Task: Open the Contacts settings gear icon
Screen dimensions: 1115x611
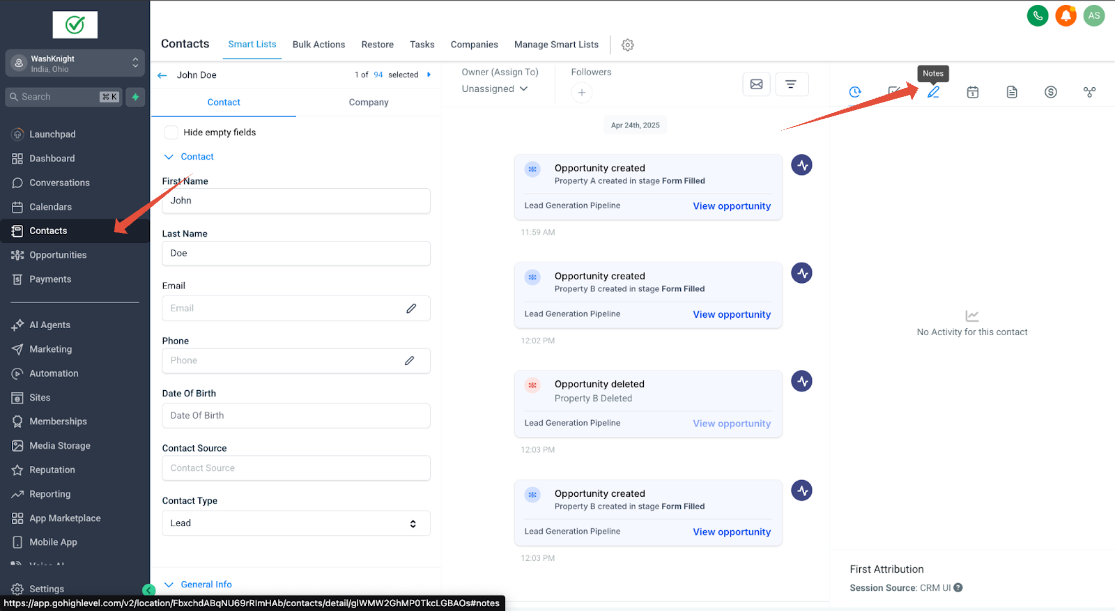Action: pyautogui.click(x=628, y=45)
